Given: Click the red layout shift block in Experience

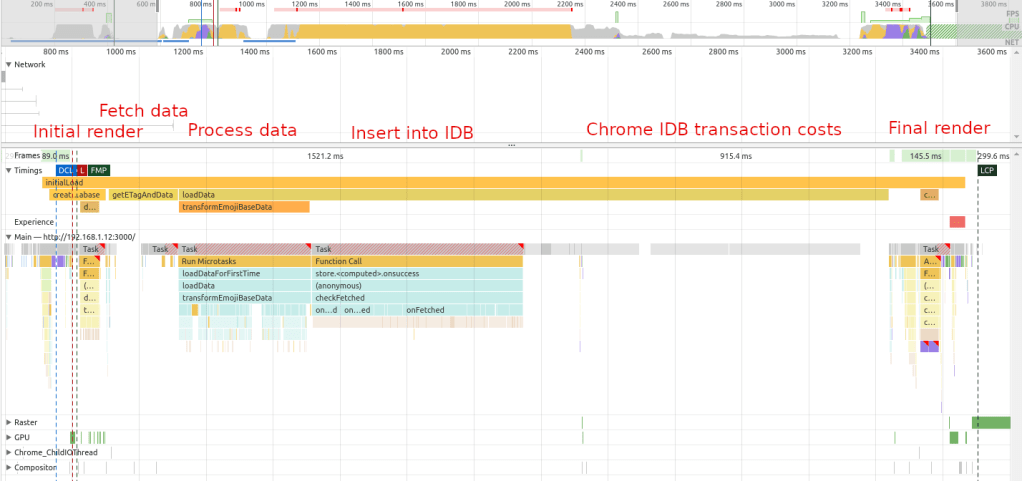Looking at the screenshot, I should [x=957, y=221].
